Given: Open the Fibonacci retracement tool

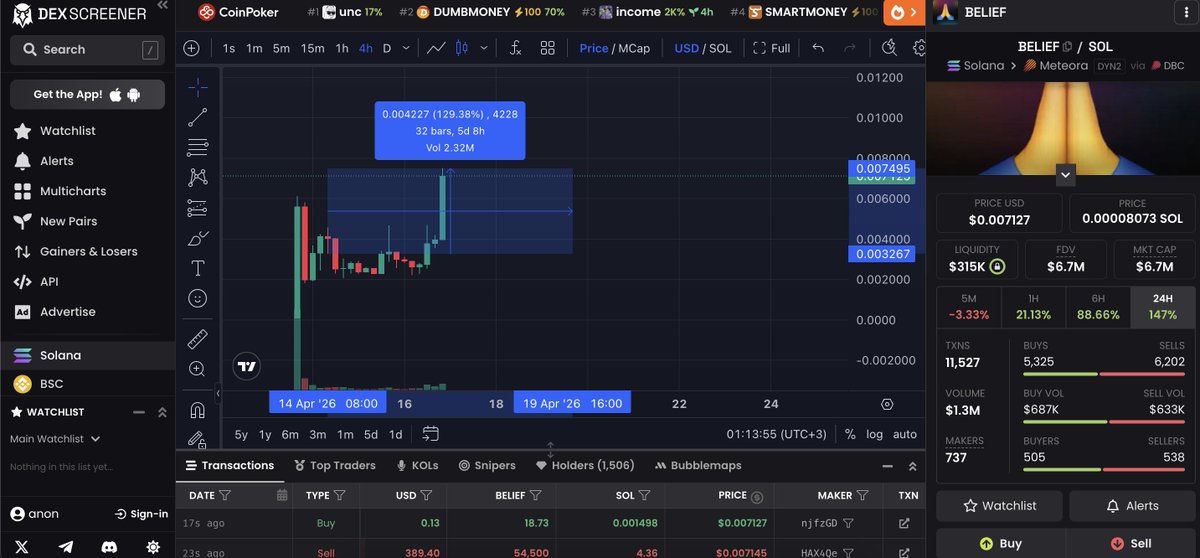Looking at the screenshot, I should pos(197,147).
